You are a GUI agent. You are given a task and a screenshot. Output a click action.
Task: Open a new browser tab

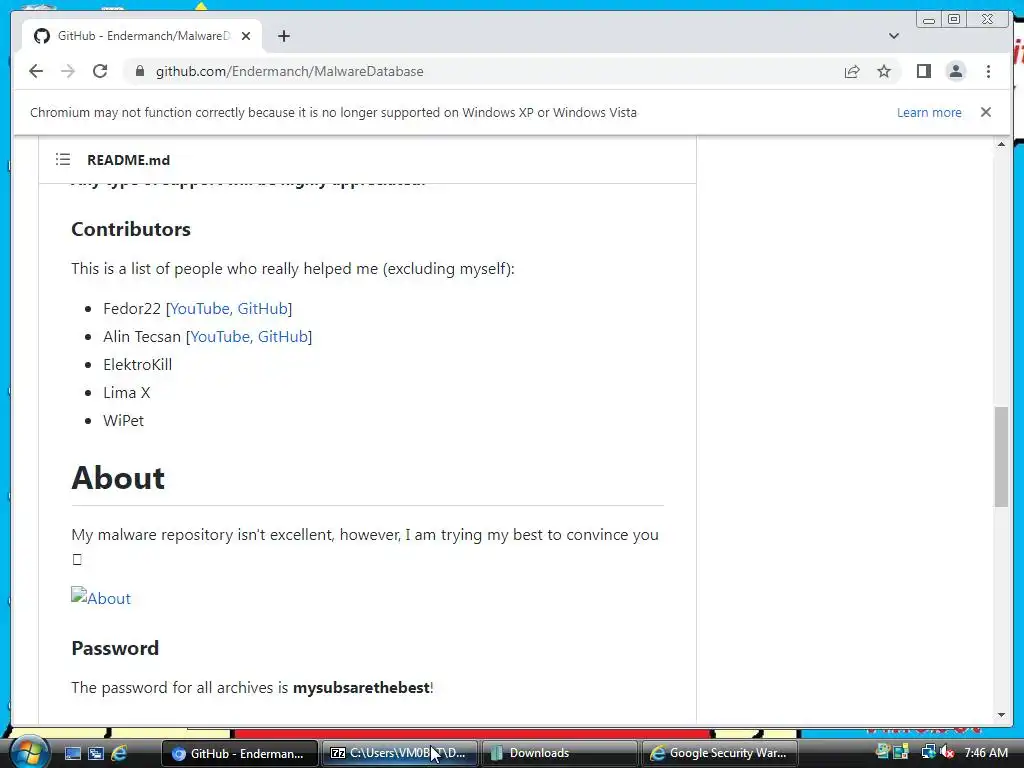tap(283, 36)
